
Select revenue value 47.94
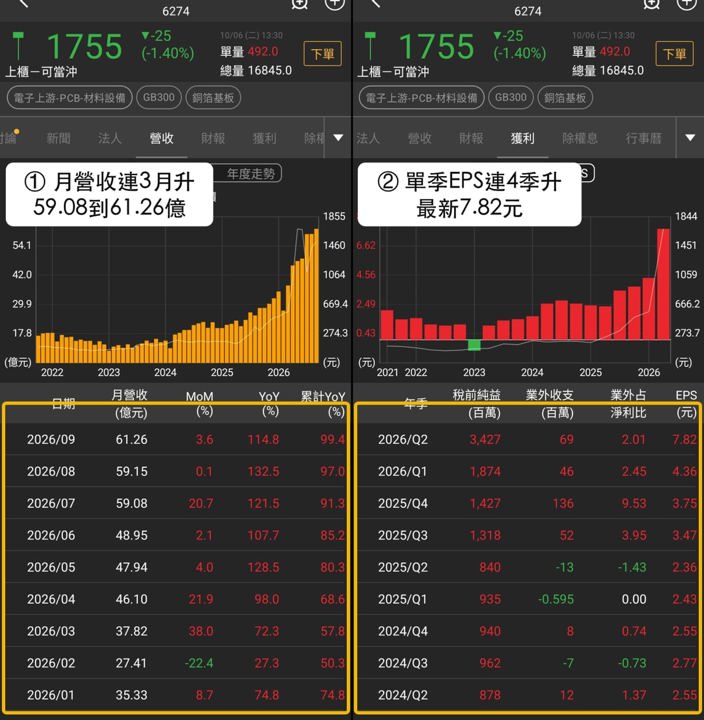[132, 567]
